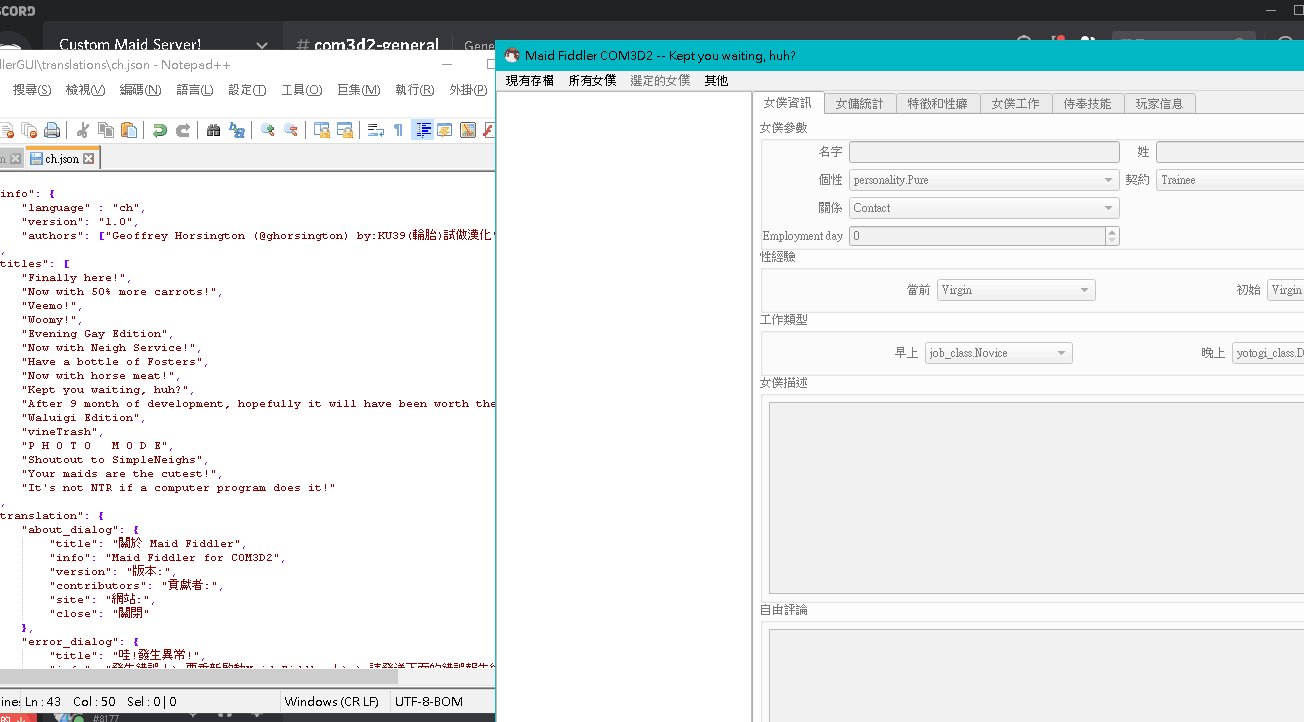The height and width of the screenshot is (722, 1304).
Task: Click the user-defined language icon in Notepad++
Action: pyautogui.click(x=445, y=130)
